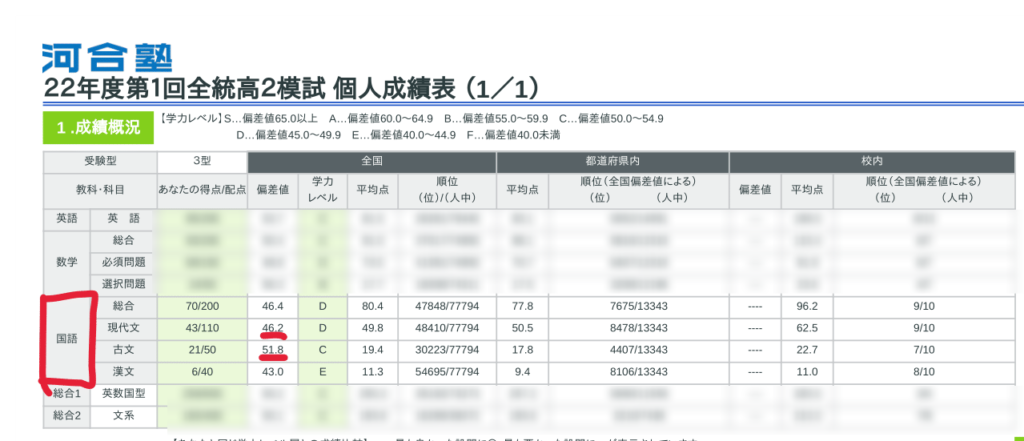This screenshot has height=441, width=1024.
Task: Click the 総合2 row label
Action: pos(66,416)
